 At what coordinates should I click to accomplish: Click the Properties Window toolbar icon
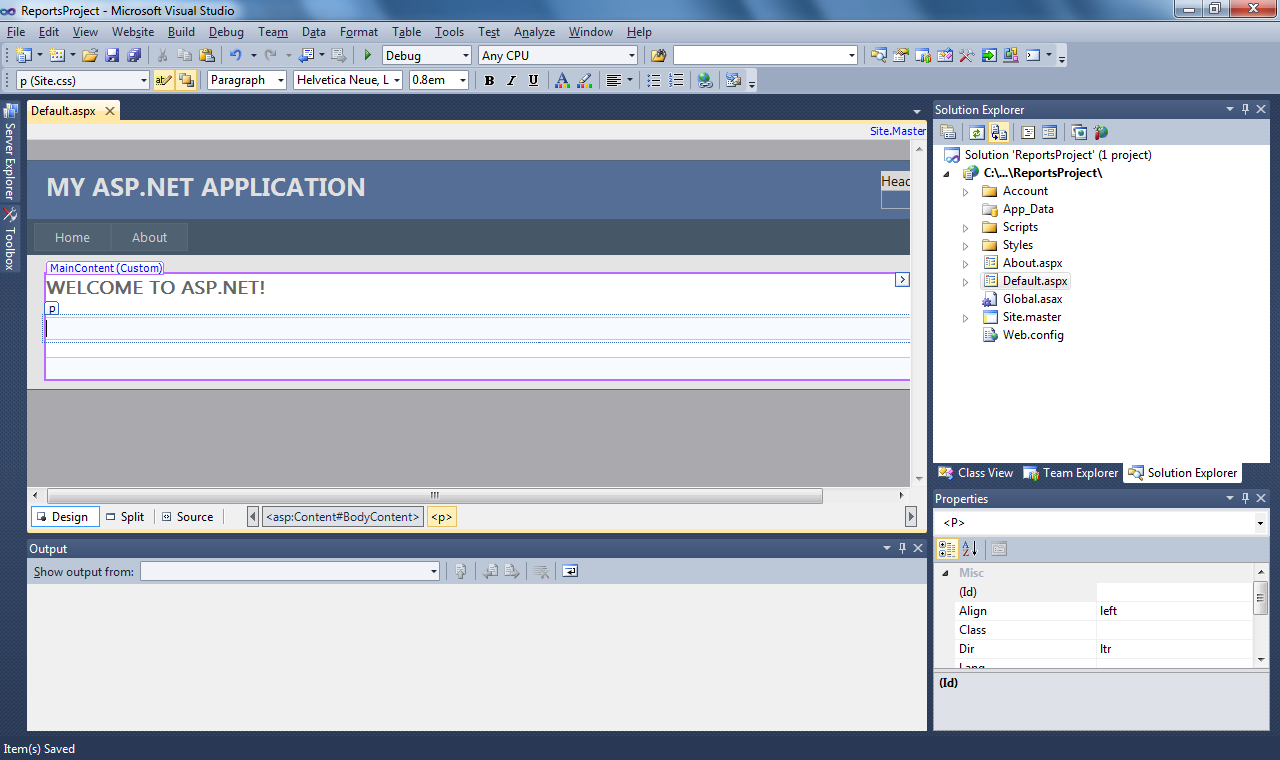point(901,56)
